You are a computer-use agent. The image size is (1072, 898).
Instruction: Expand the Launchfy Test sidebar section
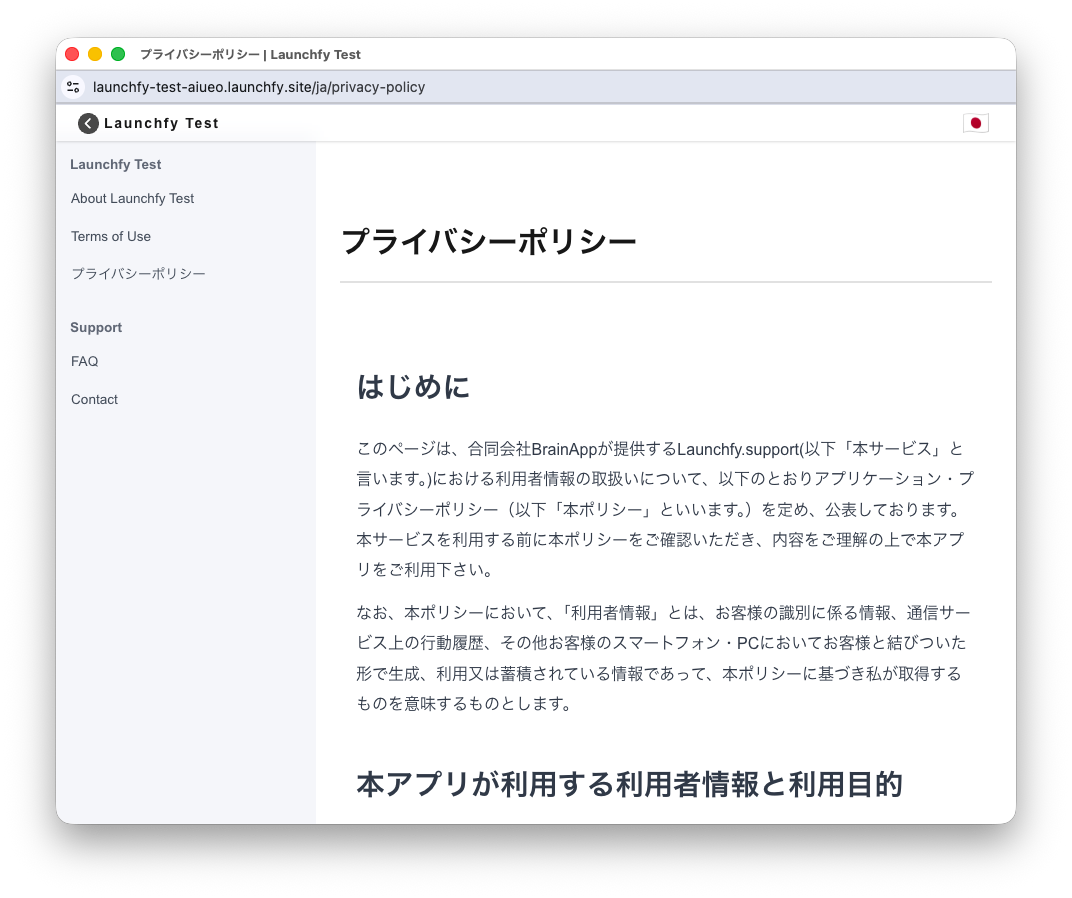click(115, 164)
